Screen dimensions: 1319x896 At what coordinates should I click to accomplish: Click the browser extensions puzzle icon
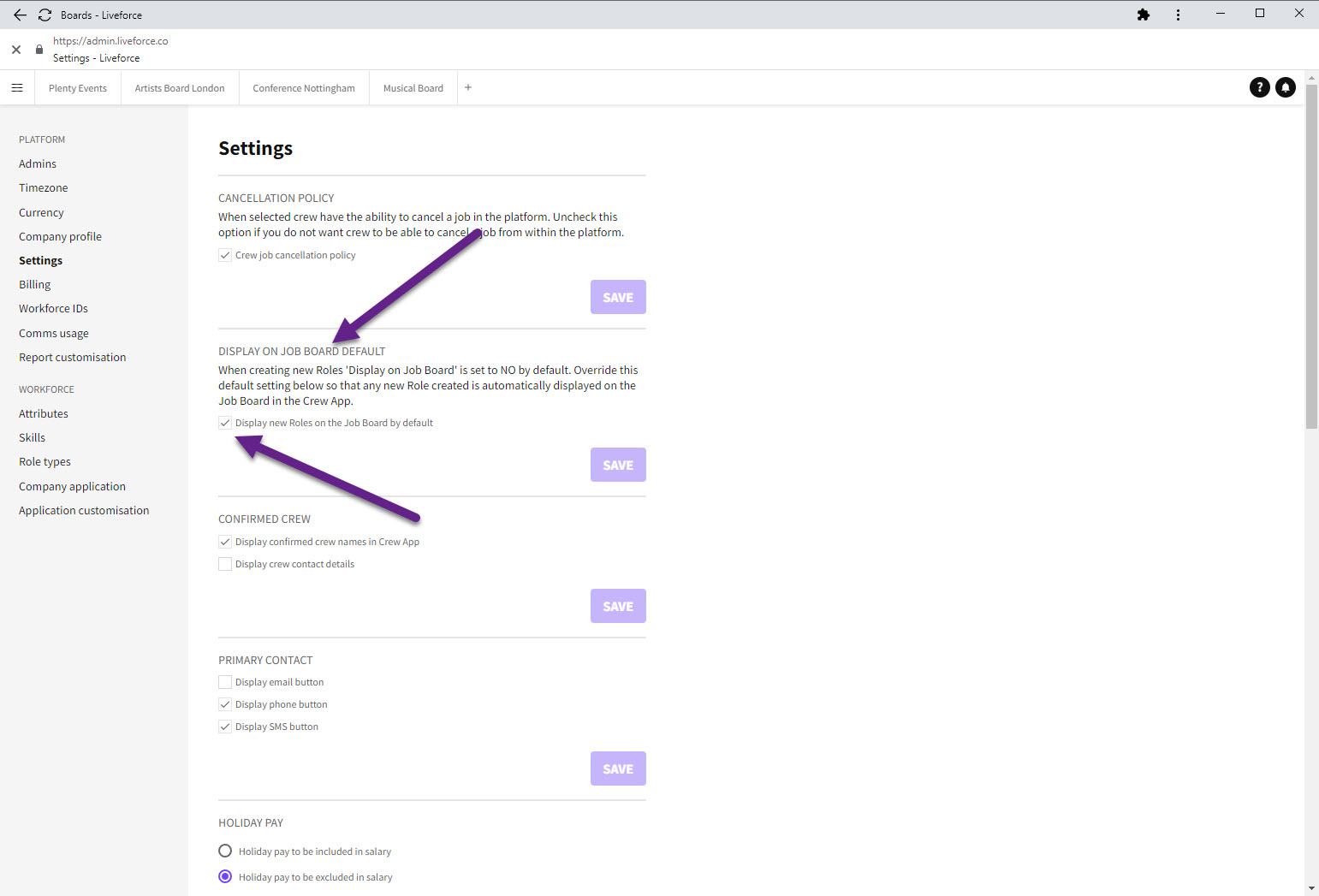(x=1143, y=15)
